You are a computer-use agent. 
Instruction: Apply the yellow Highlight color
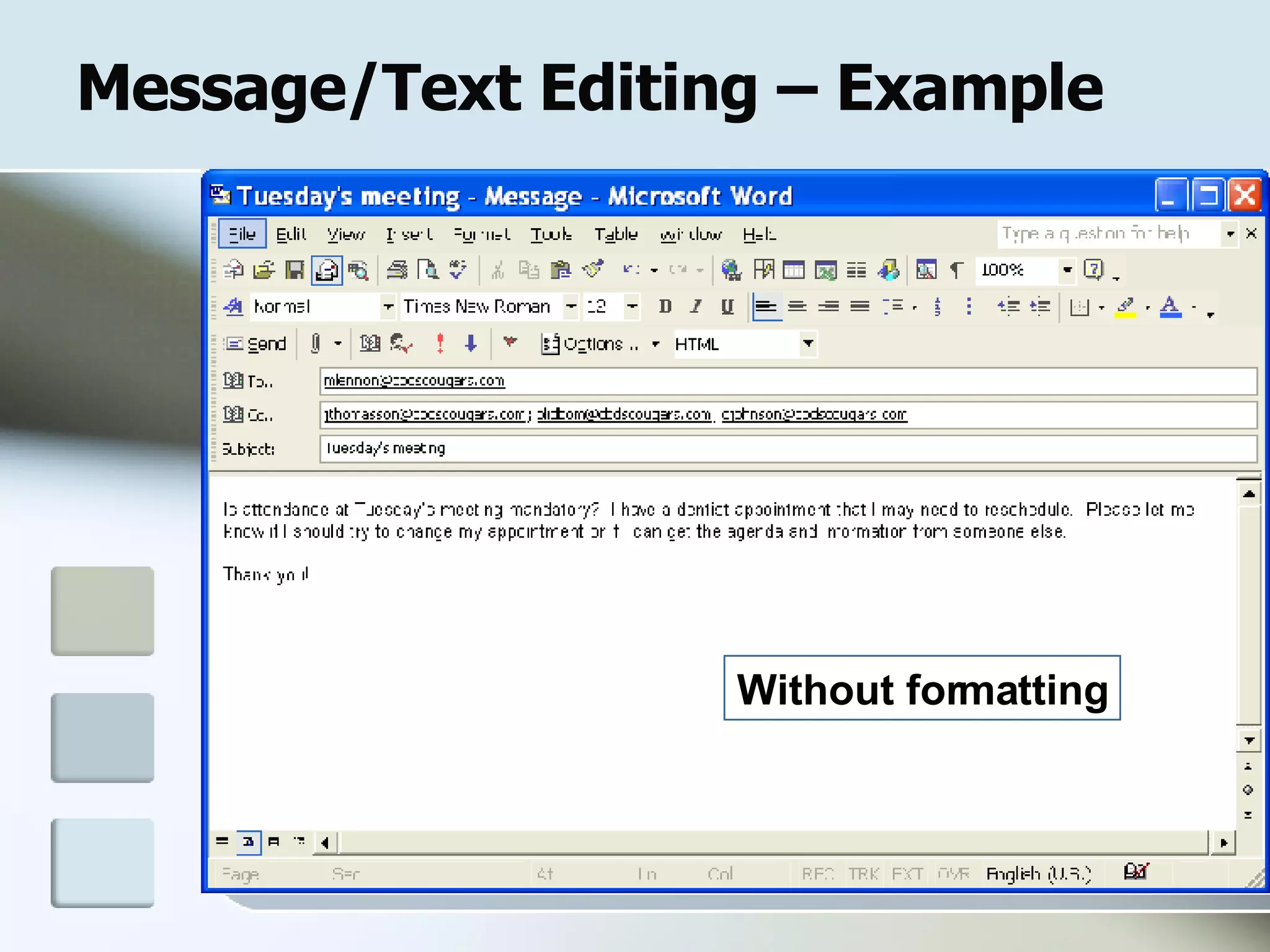(1126, 307)
